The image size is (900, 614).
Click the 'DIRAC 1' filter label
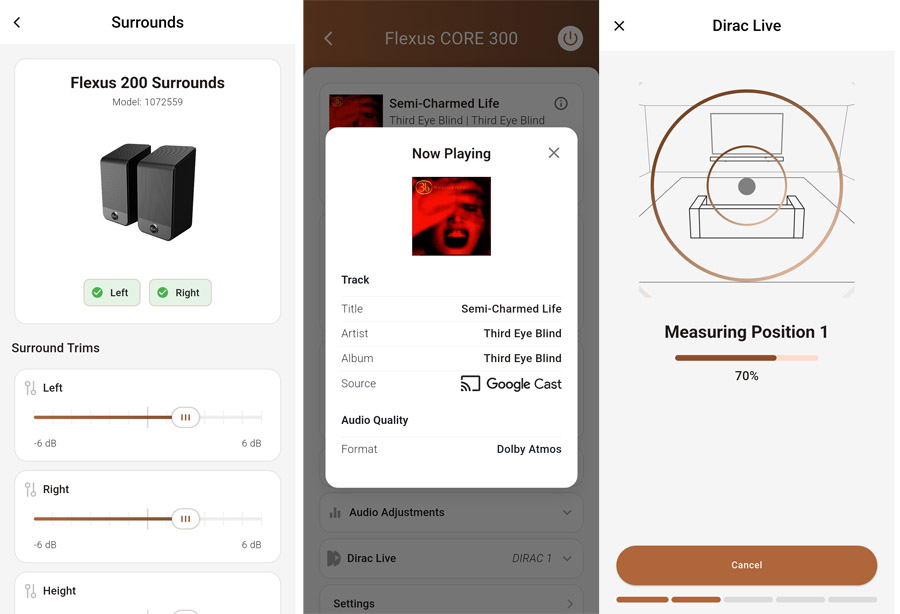[532, 558]
